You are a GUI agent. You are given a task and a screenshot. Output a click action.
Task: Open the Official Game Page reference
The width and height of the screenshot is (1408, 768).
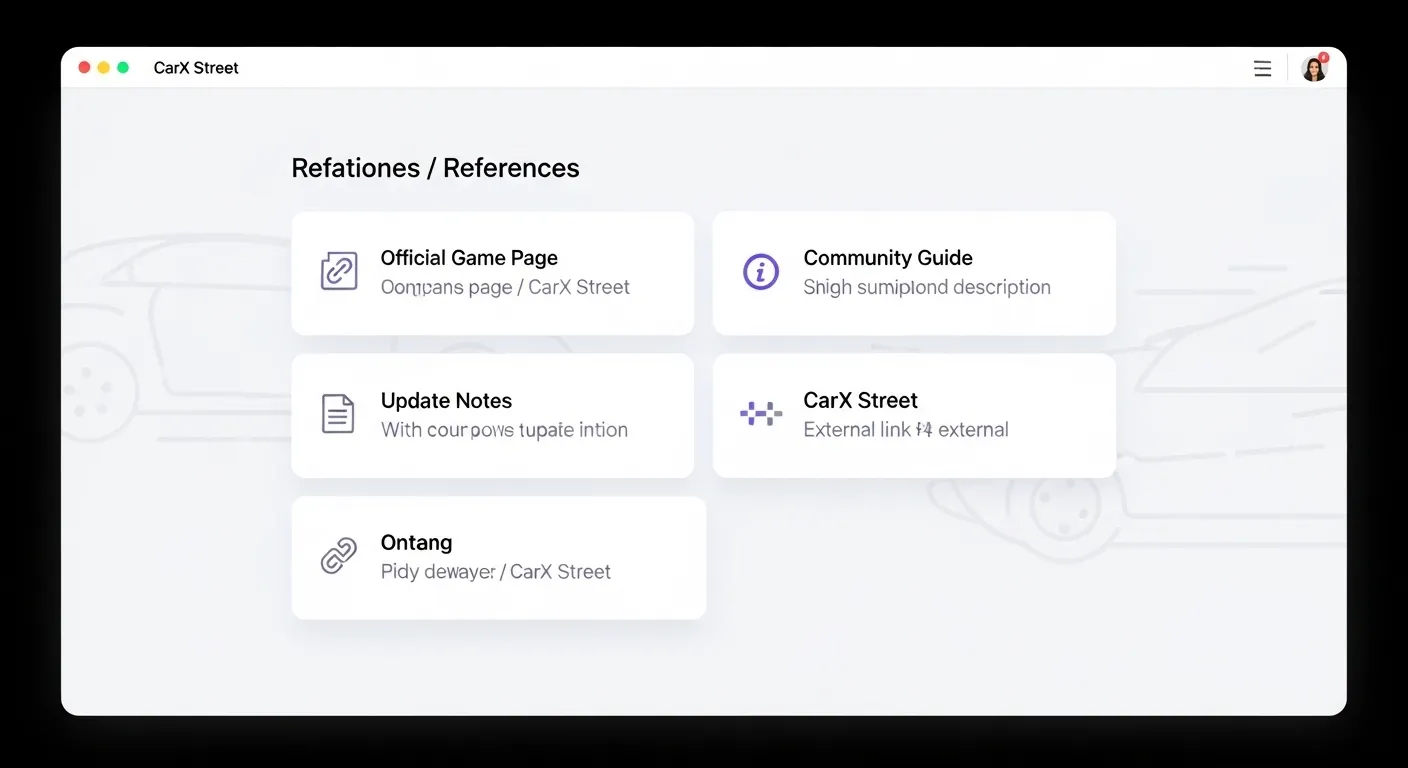pos(492,272)
